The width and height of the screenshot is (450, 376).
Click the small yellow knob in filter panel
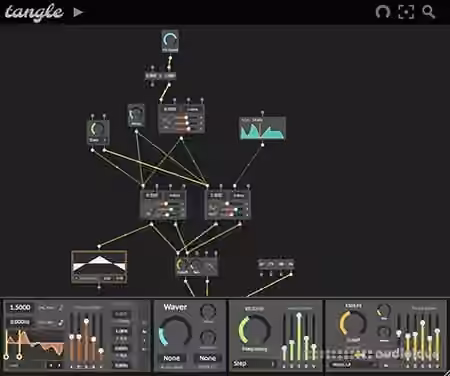click(384, 311)
